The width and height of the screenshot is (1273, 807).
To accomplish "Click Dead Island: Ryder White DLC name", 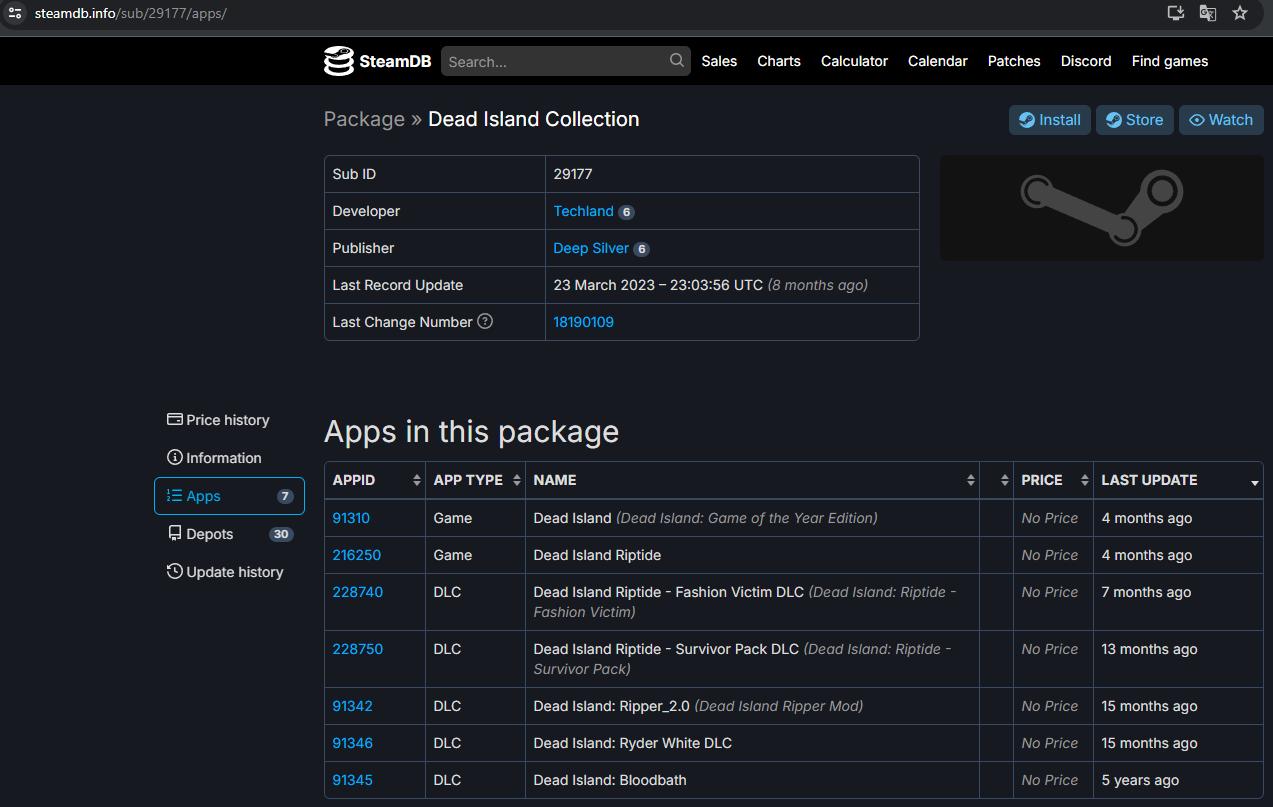I will click(633, 743).
